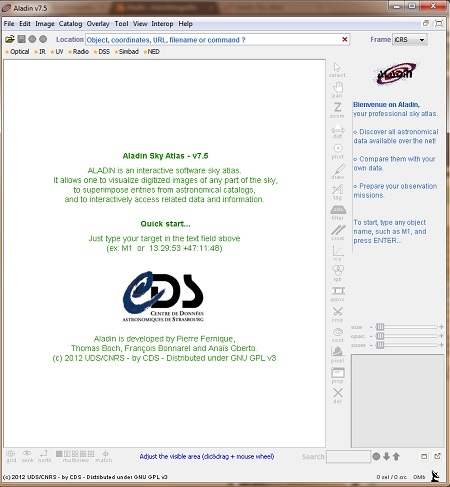Click the opacity slider handle
Image resolution: width=450 pixels, height=487 pixels.
tap(380, 336)
